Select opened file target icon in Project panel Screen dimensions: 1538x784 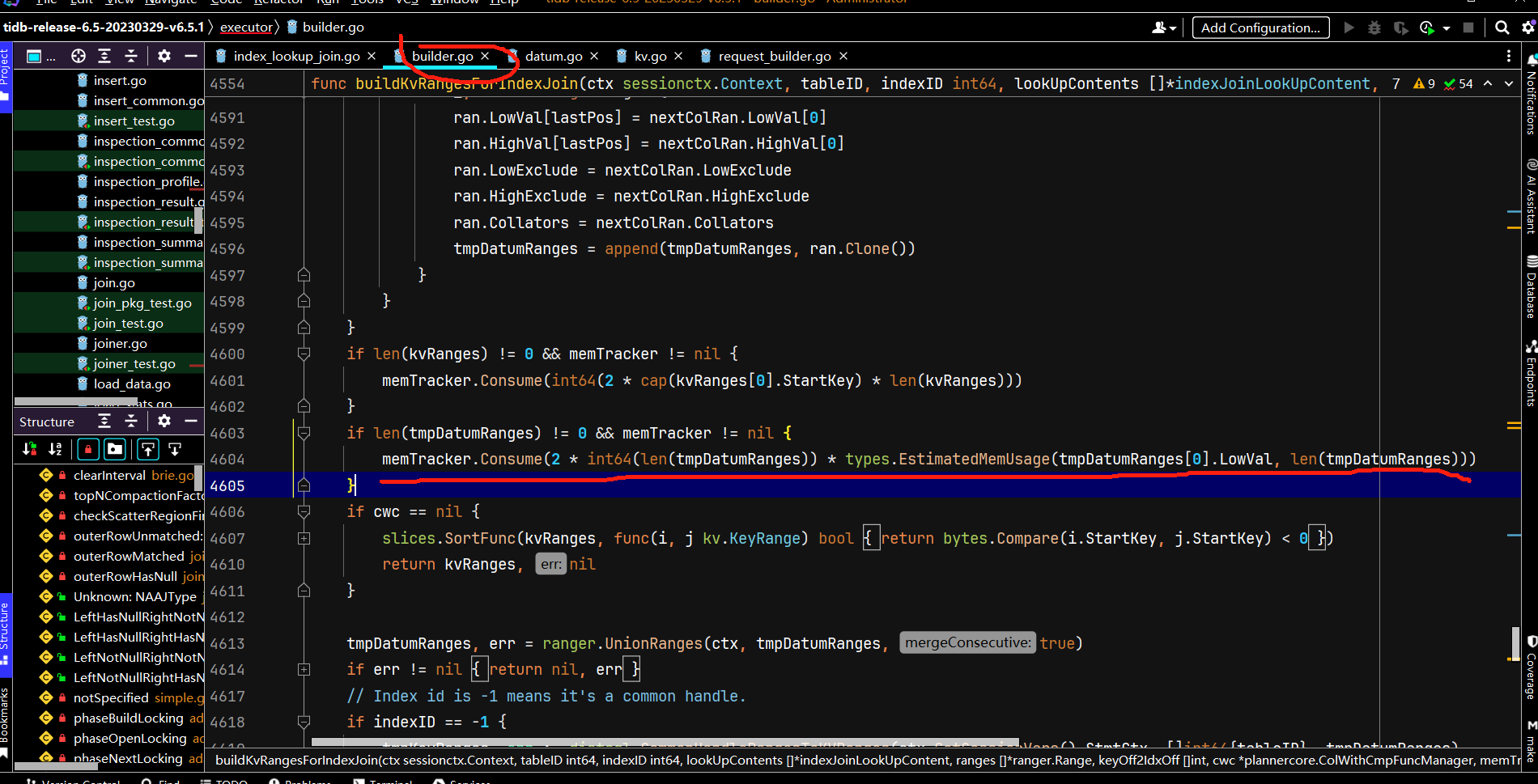pyautogui.click(x=79, y=56)
